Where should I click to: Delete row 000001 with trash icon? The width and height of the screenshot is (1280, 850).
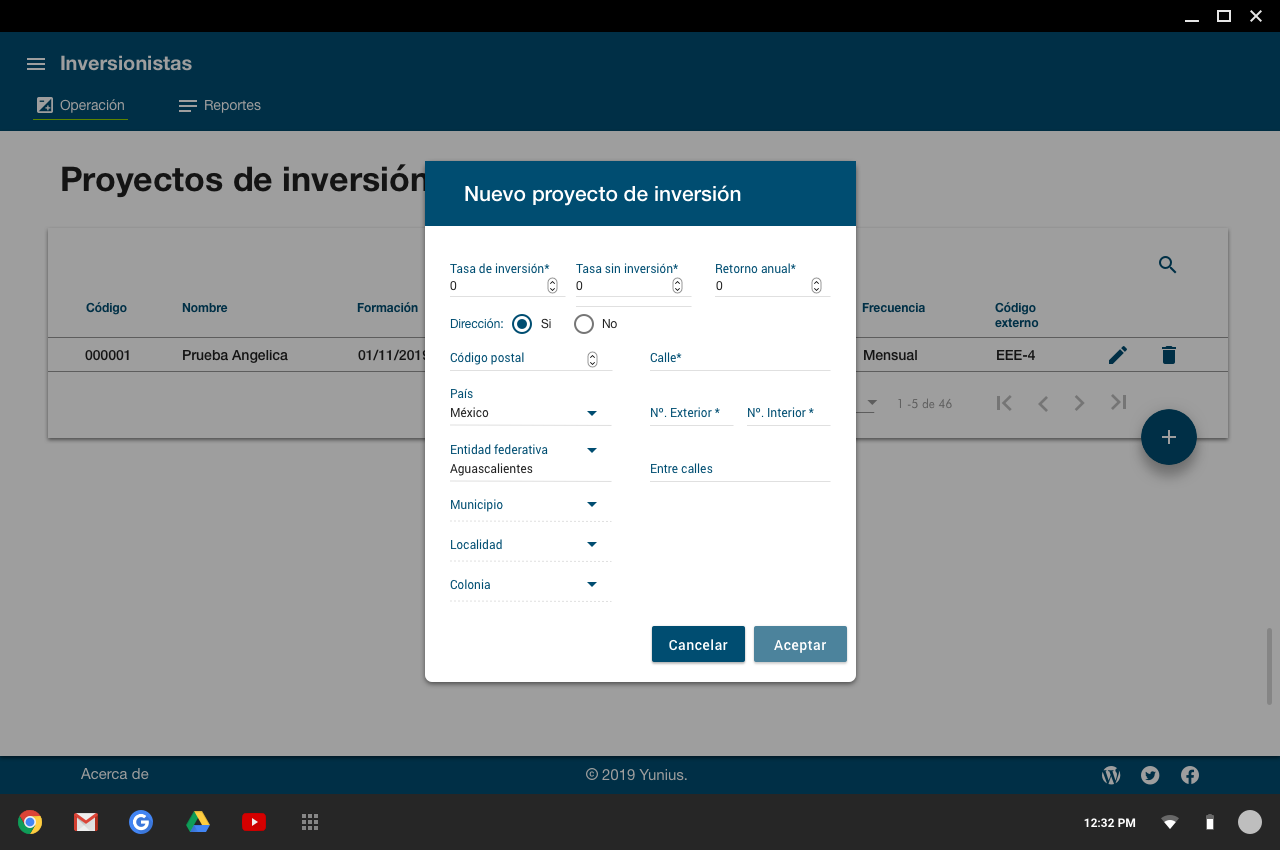click(1168, 355)
